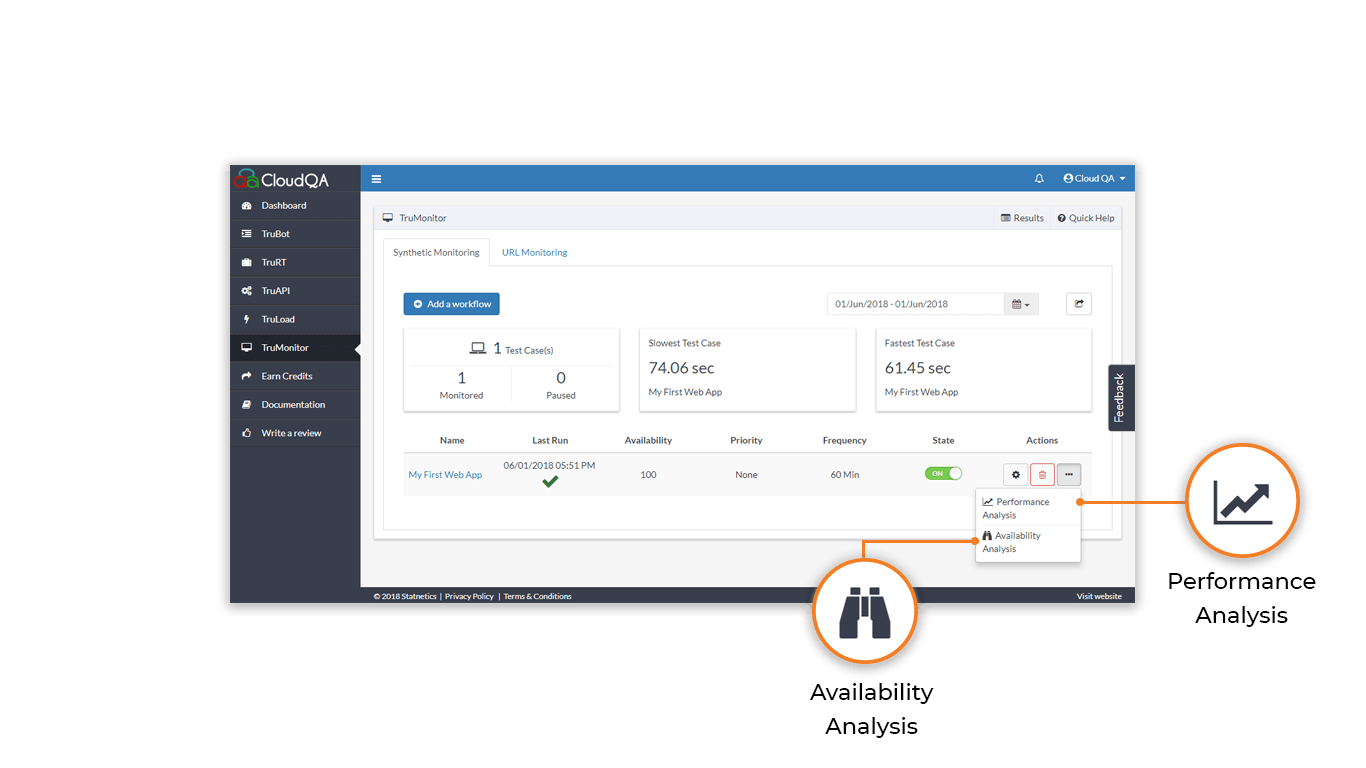Click the Add a workflow button
This screenshot has width=1366, height=768.
tap(451, 303)
